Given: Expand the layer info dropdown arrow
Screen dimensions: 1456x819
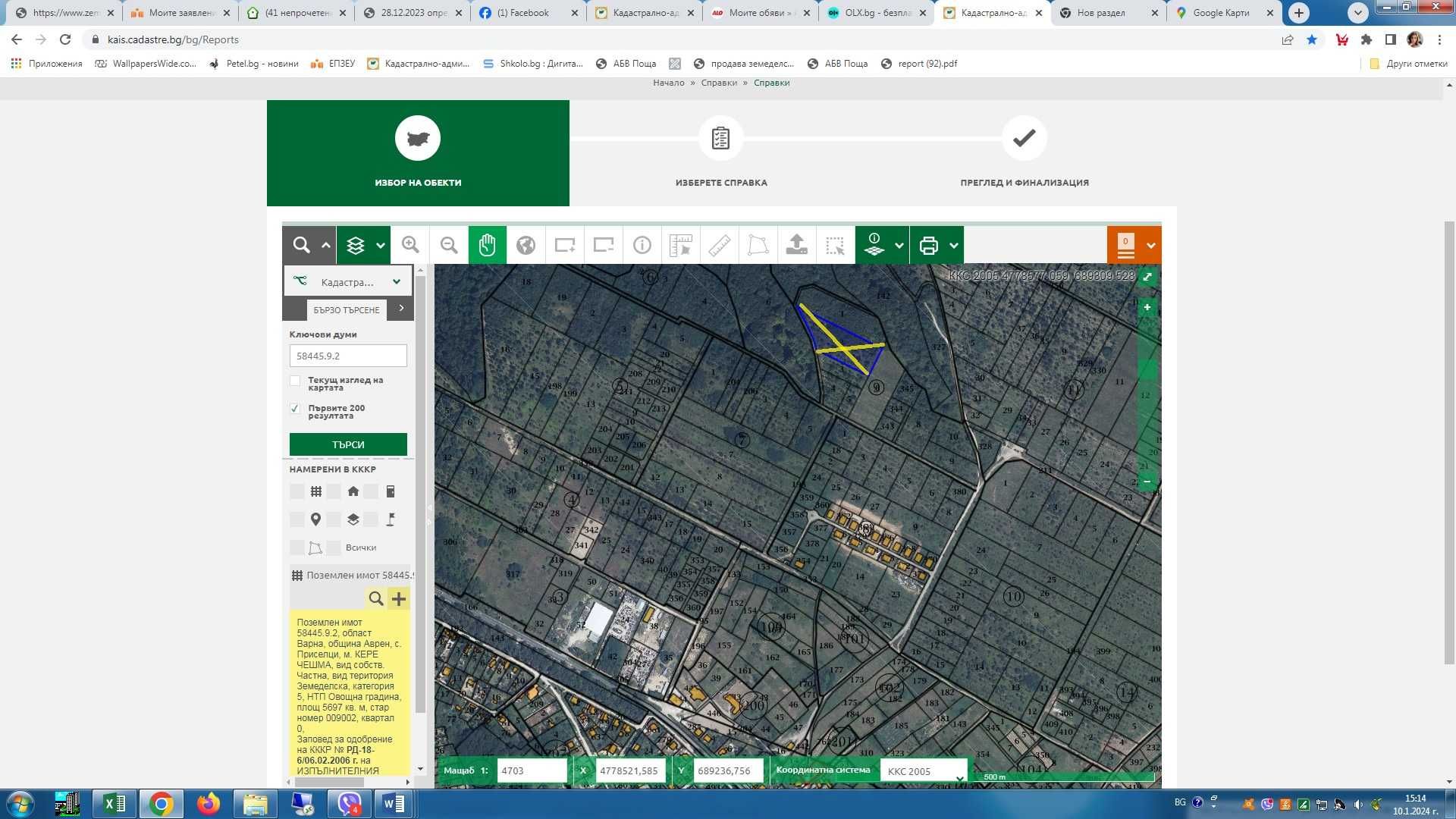Looking at the screenshot, I should [899, 245].
